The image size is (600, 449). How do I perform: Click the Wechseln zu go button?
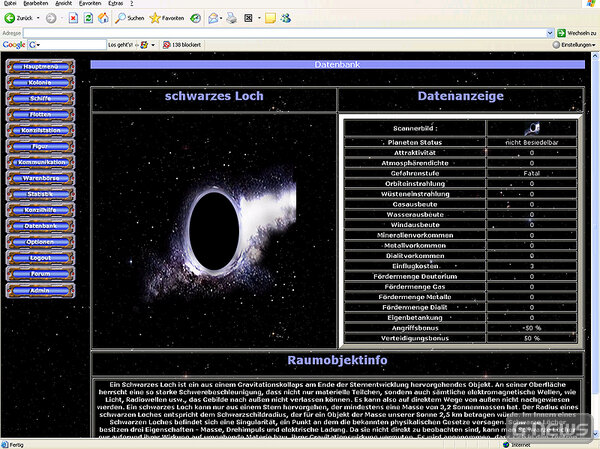[577, 33]
